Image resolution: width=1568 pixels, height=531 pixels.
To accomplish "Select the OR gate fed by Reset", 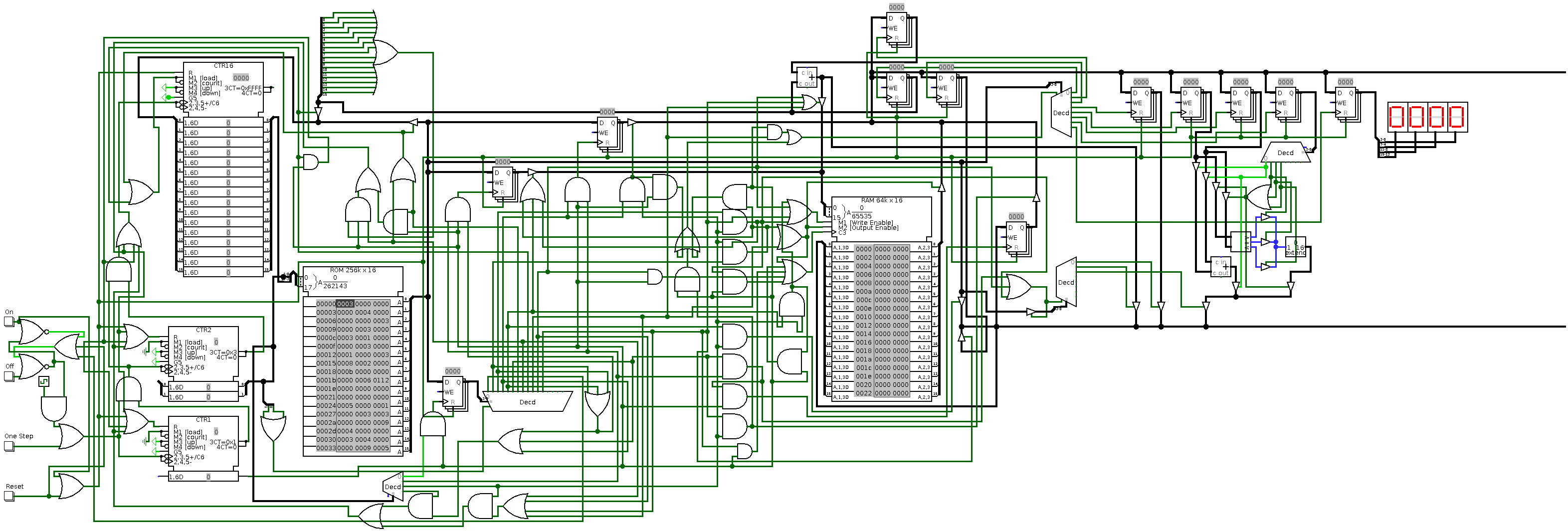I will 71,487.
